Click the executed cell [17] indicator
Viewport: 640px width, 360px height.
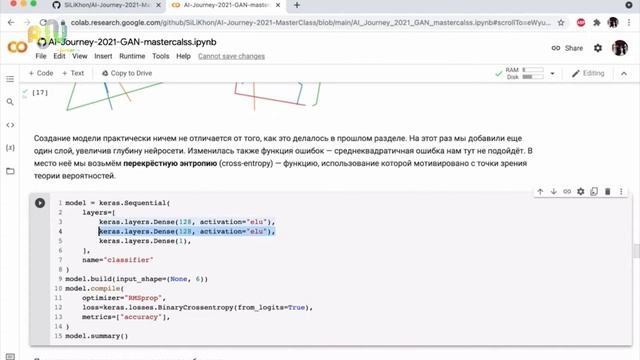40,93
